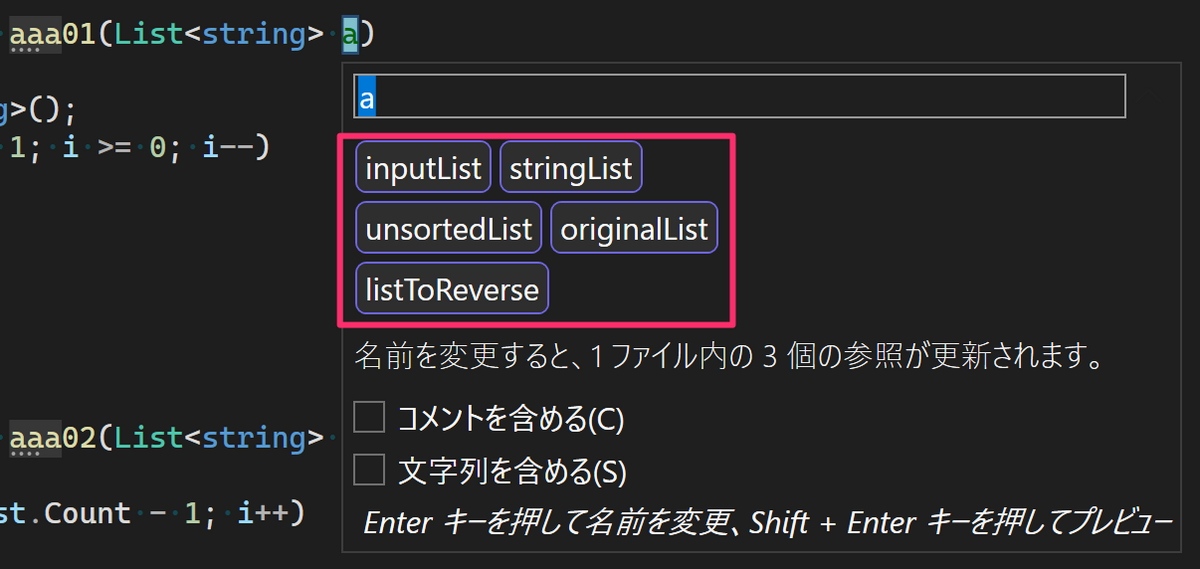Pick the stringList name suggestion
1200x569 pixels.
571,168
